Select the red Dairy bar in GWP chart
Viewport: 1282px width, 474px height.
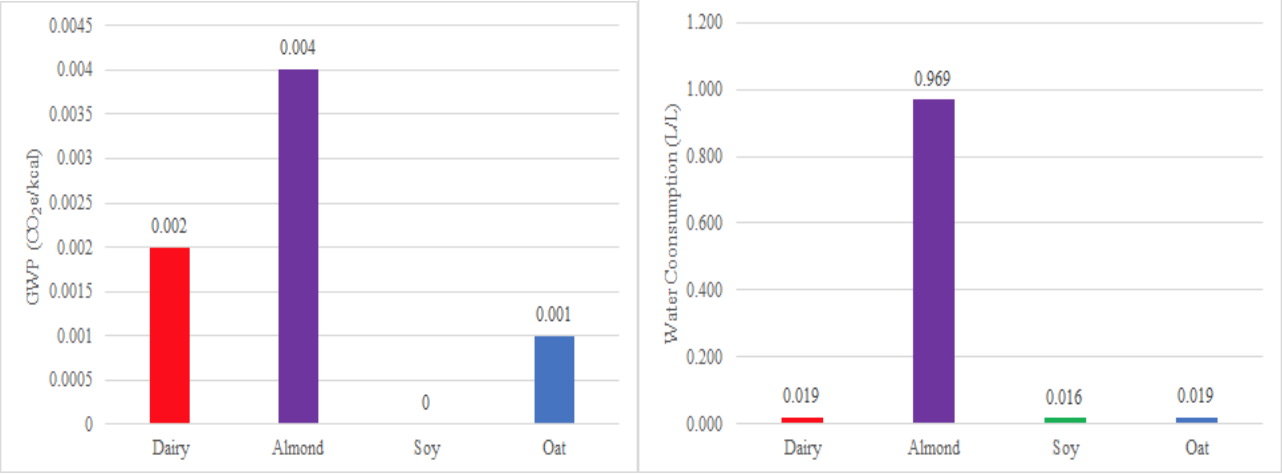(170, 336)
